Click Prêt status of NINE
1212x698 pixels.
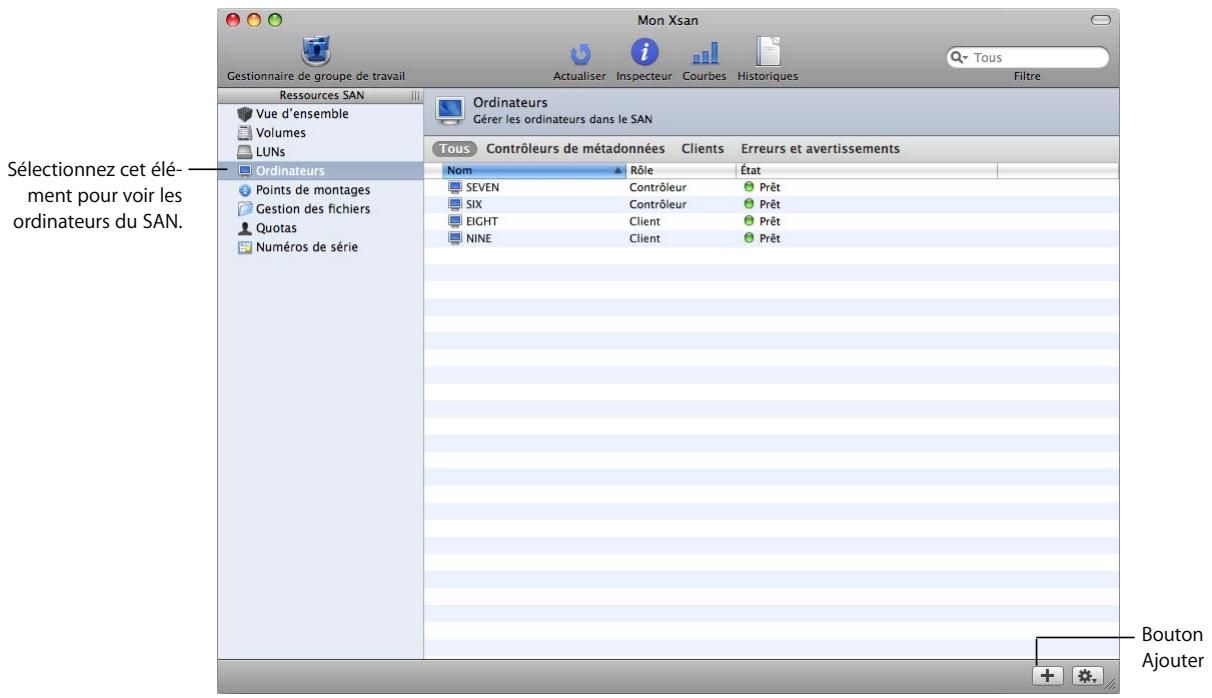[761, 238]
